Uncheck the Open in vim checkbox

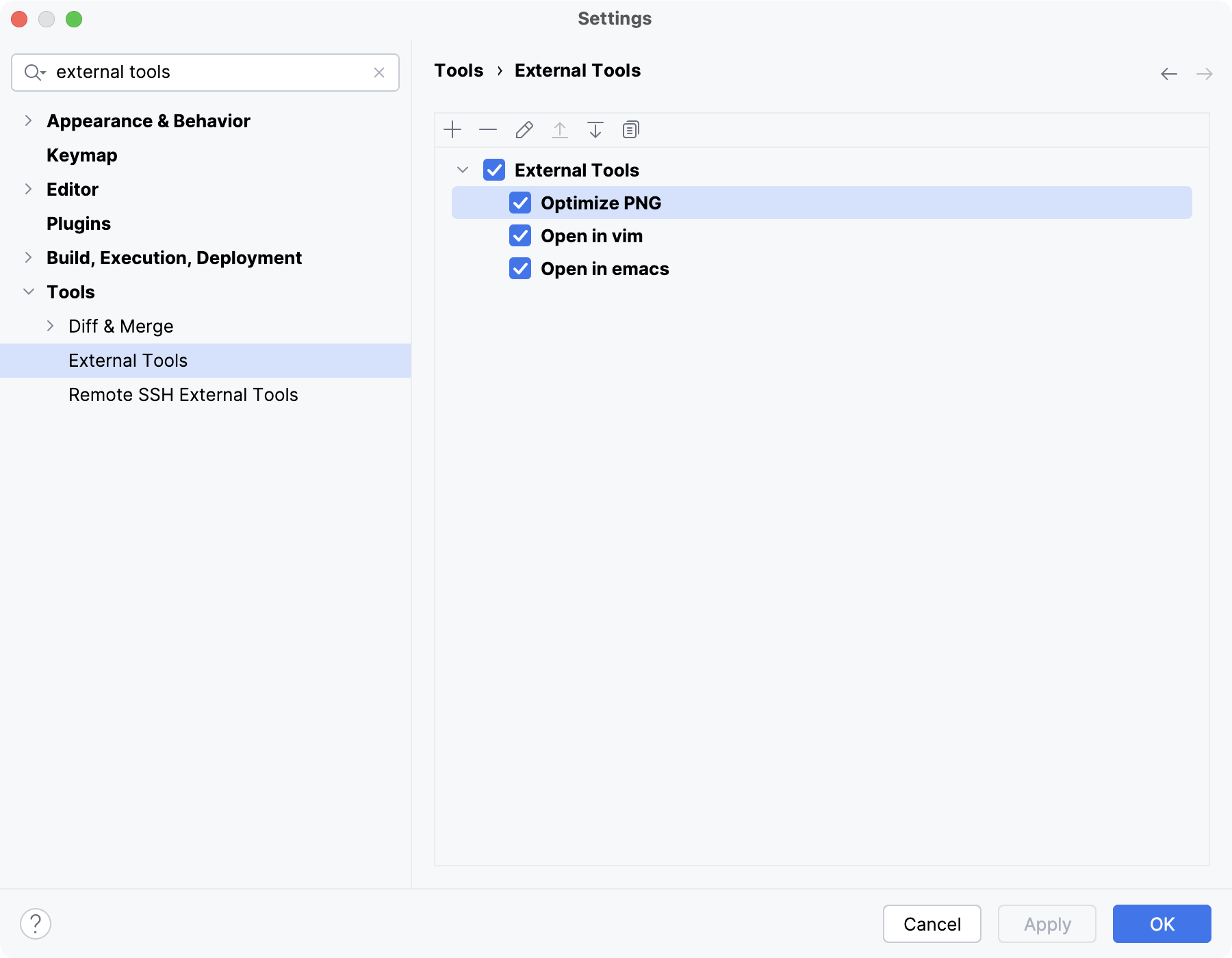click(520, 235)
